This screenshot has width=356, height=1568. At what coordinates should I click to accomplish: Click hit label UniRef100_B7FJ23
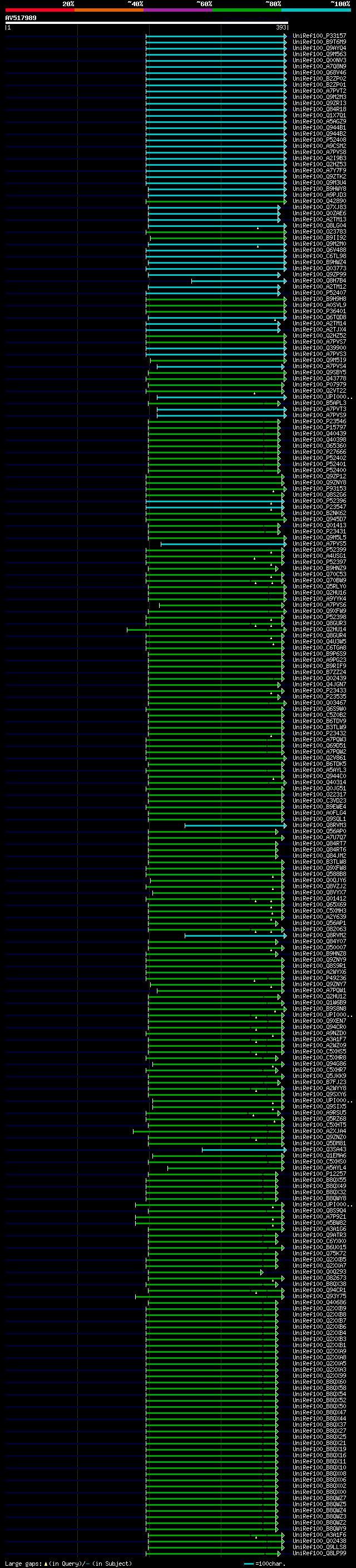(x=319, y=1082)
